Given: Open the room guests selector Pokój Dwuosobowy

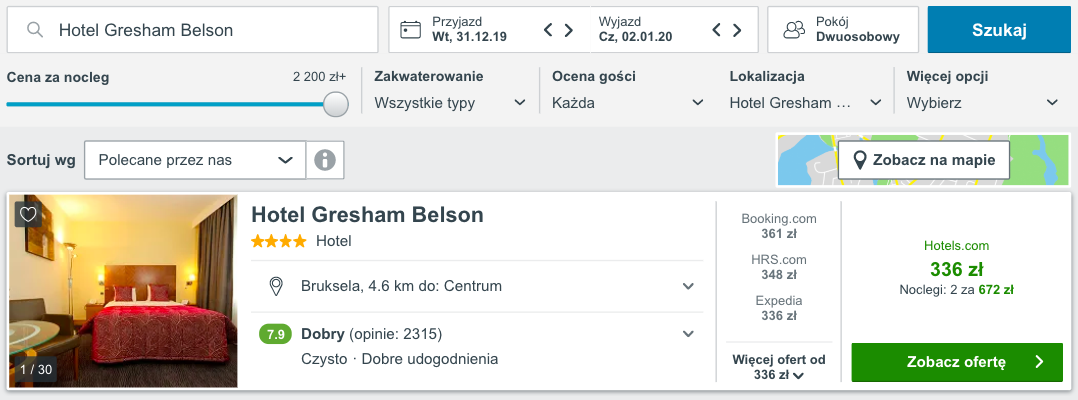Looking at the screenshot, I should tap(843, 30).
